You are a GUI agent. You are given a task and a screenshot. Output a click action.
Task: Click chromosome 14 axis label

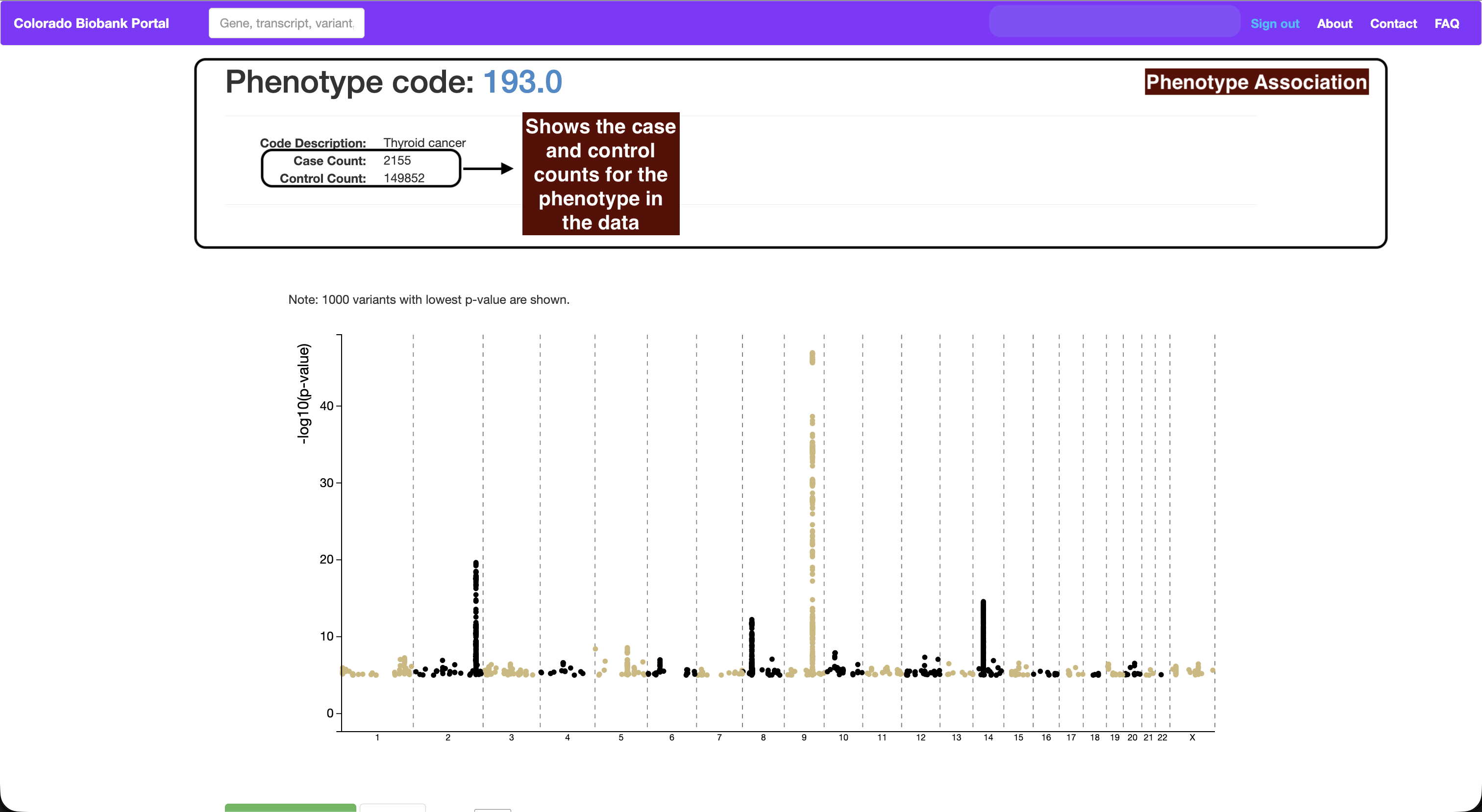click(988, 737)
